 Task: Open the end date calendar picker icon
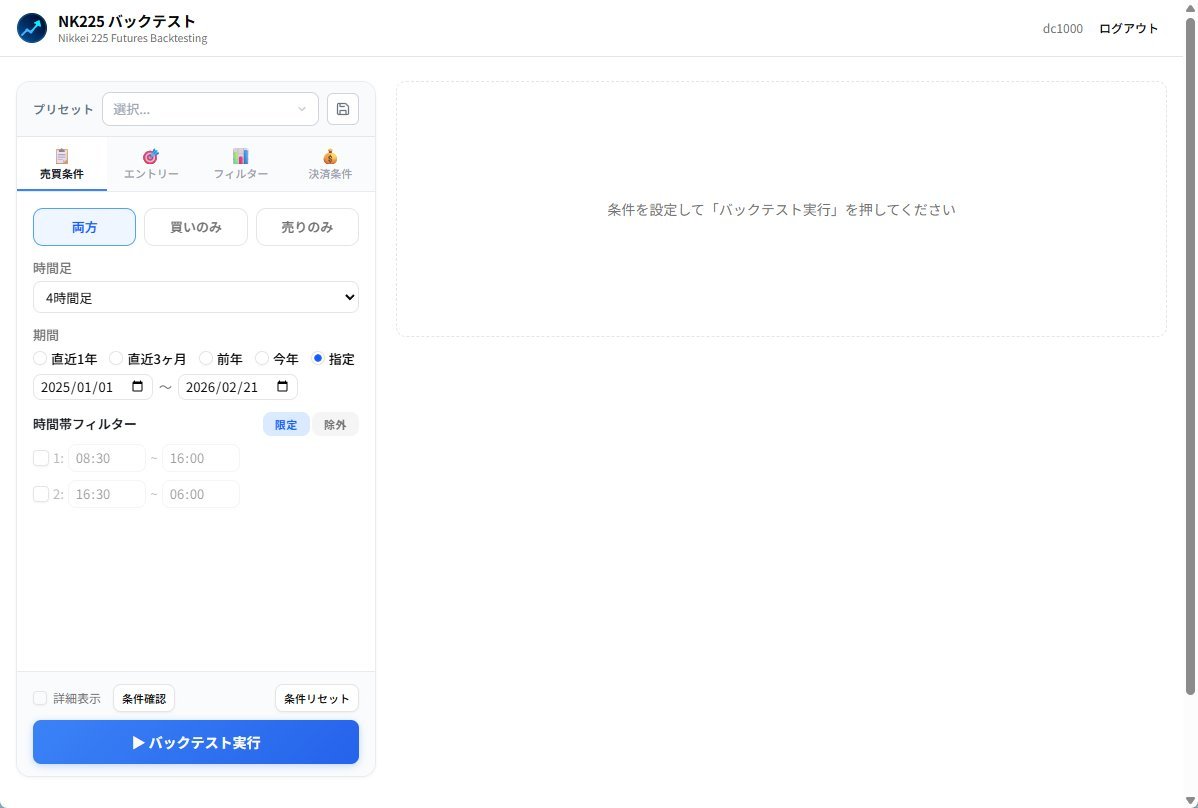pyautogui.click(x=284, y=386)
